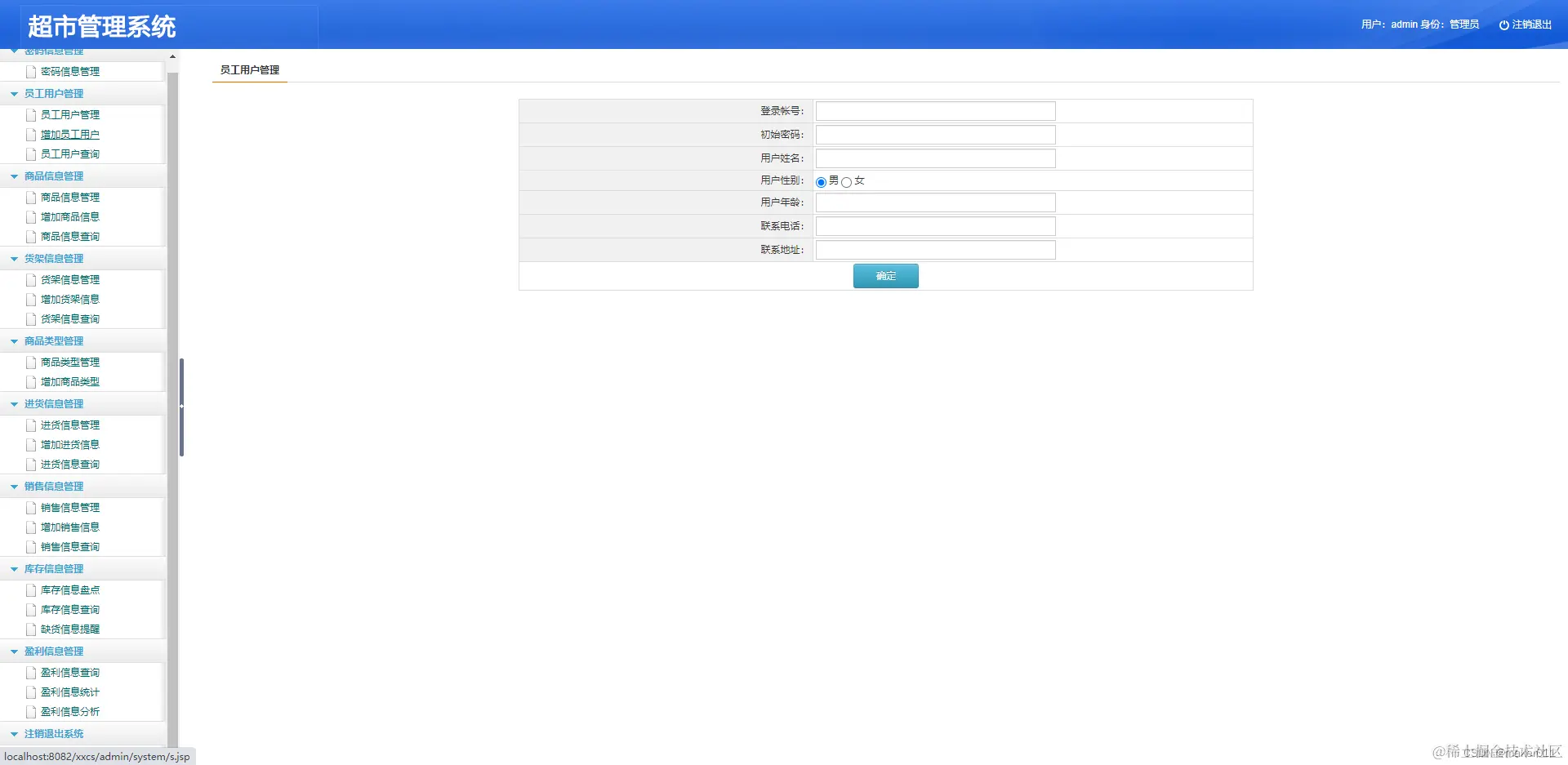Expand the 注销退出系统 menu group
This screenshot has height=765, width=1568.
(14, 734)
